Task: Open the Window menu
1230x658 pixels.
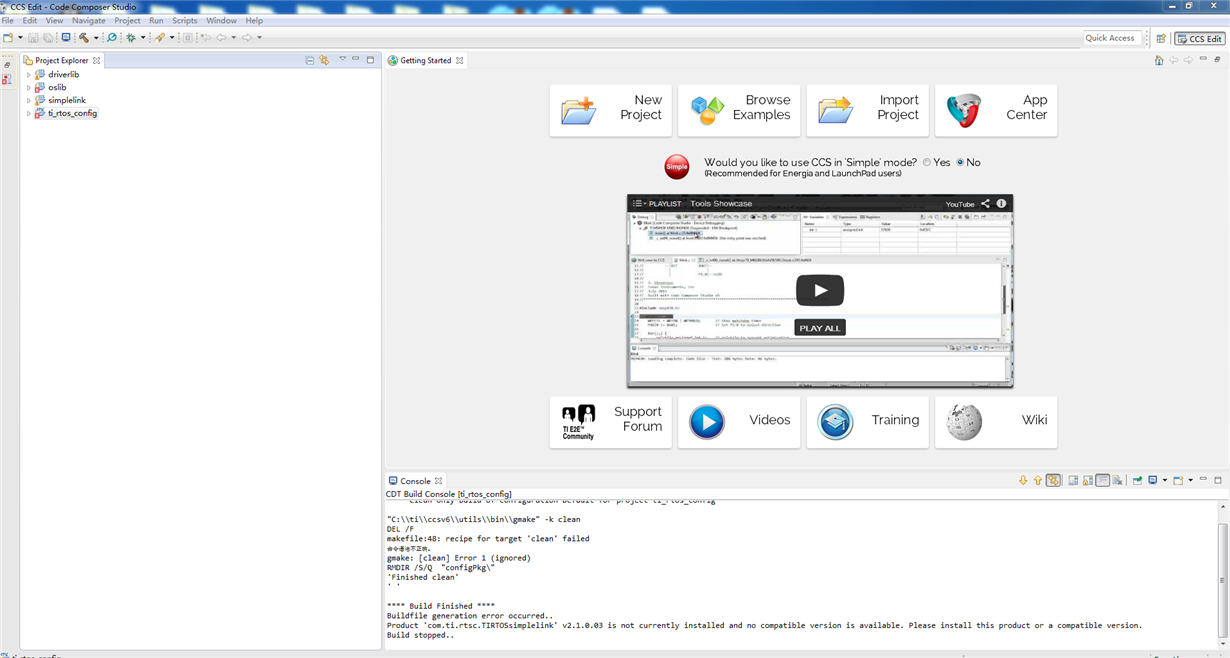Action: (x=222, y=20)
